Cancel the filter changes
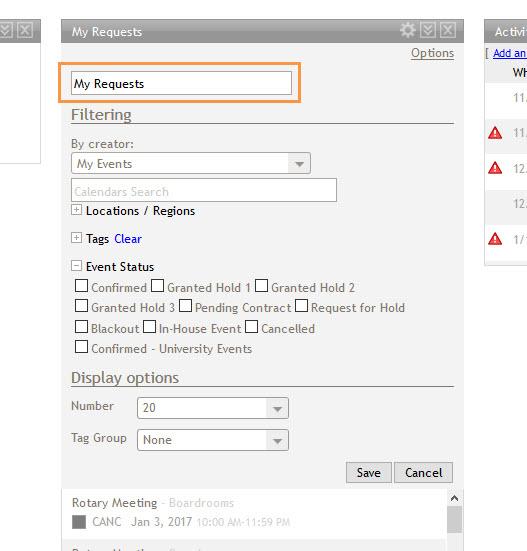Screen dimensions: 527x551 (x=423, y=473)
